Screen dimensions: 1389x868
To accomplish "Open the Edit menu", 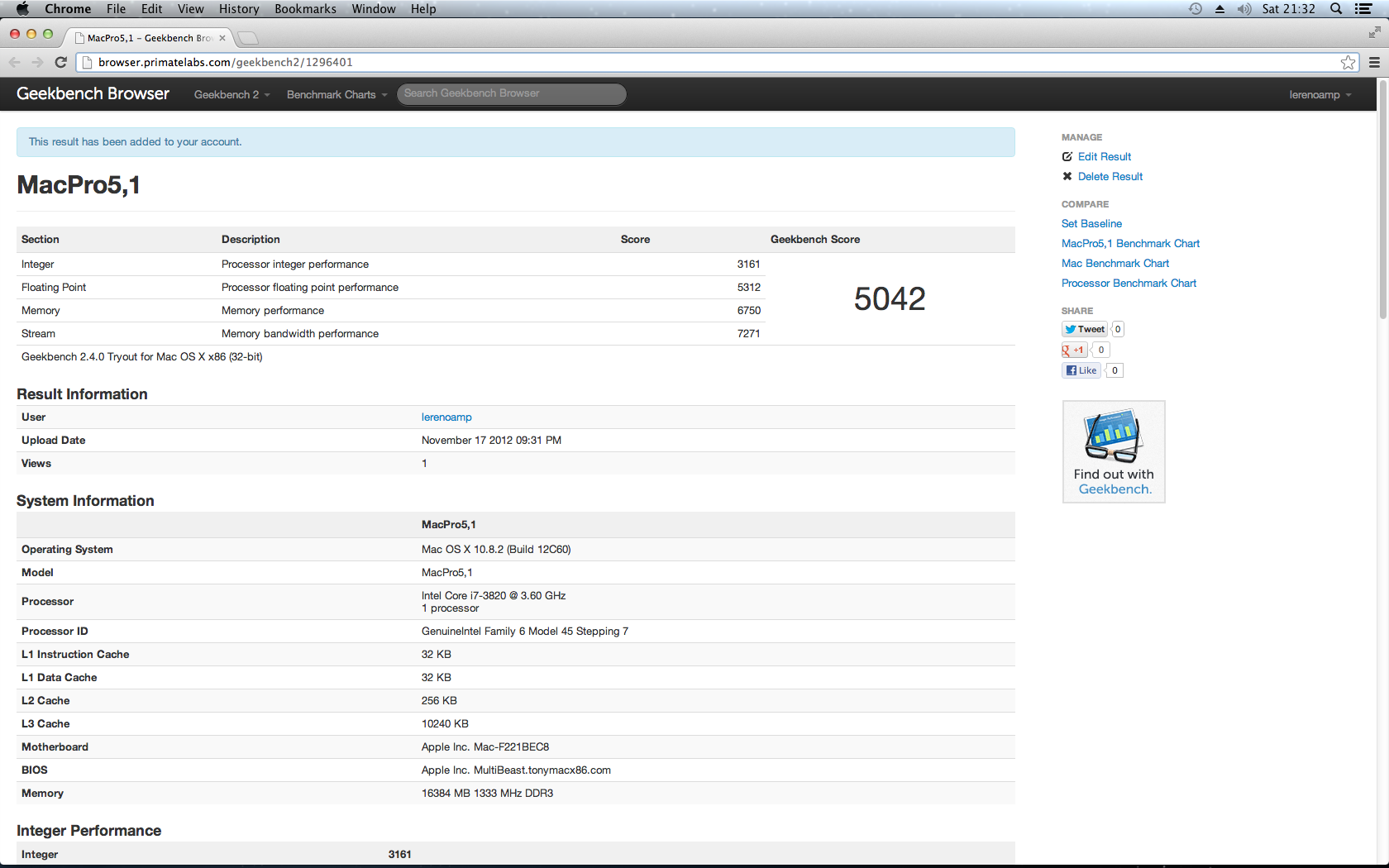I will 151,8.
